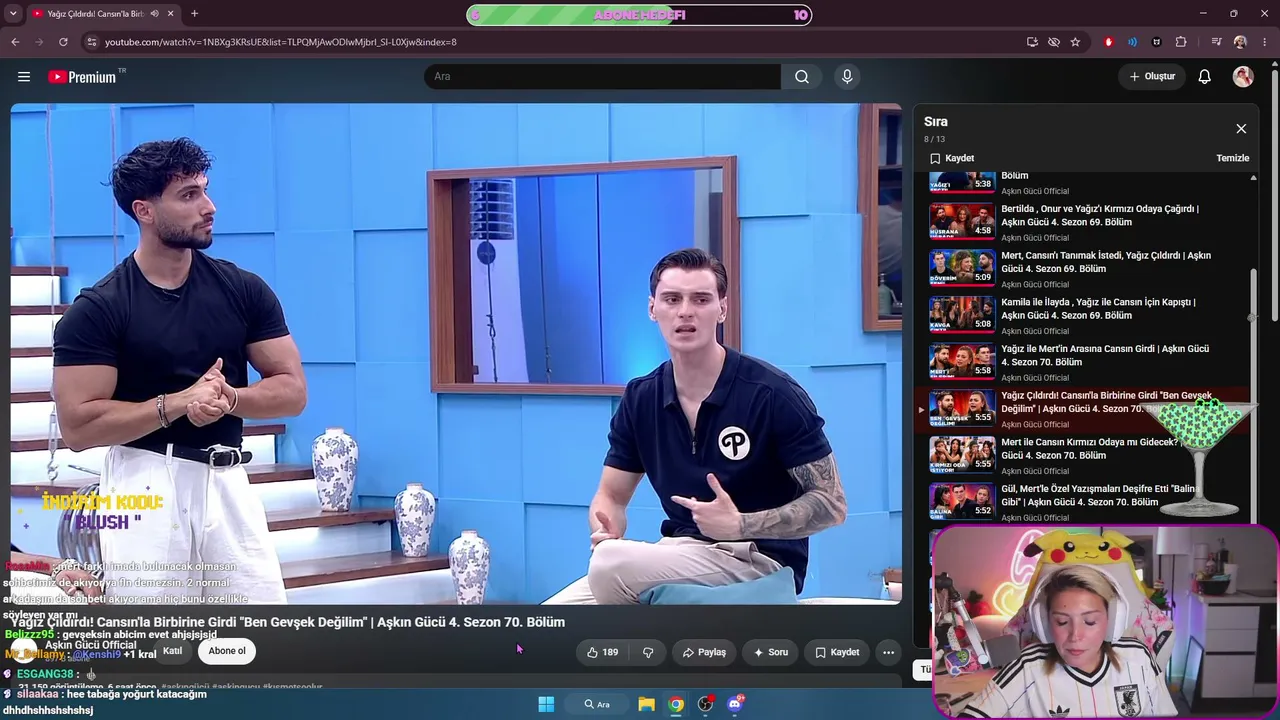The image size is (1280, 720).
Task: Click the Oluştur create button
Action: pos(1152,77)
